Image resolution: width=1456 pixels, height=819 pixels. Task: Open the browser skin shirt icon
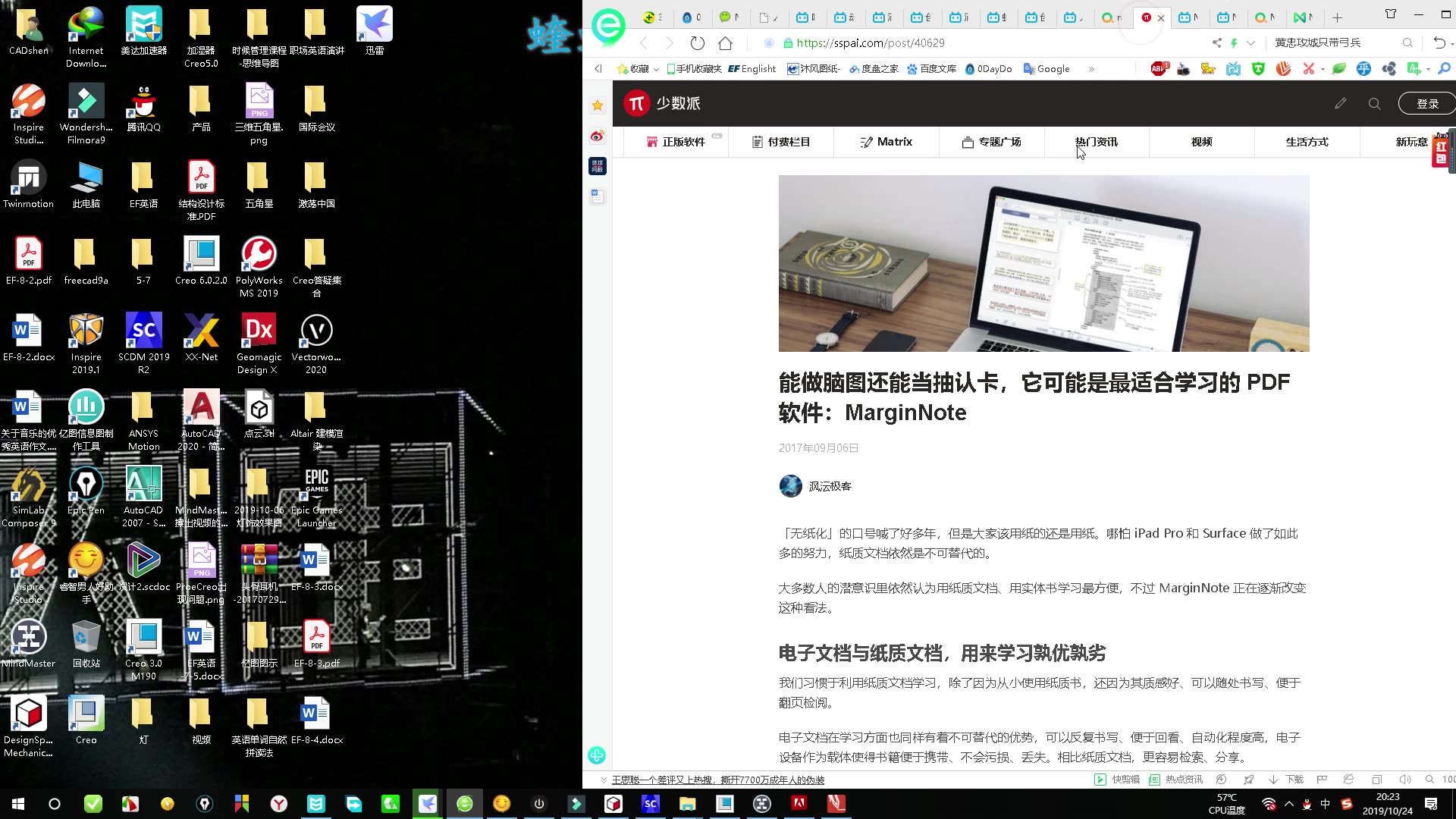point(1391,14)
